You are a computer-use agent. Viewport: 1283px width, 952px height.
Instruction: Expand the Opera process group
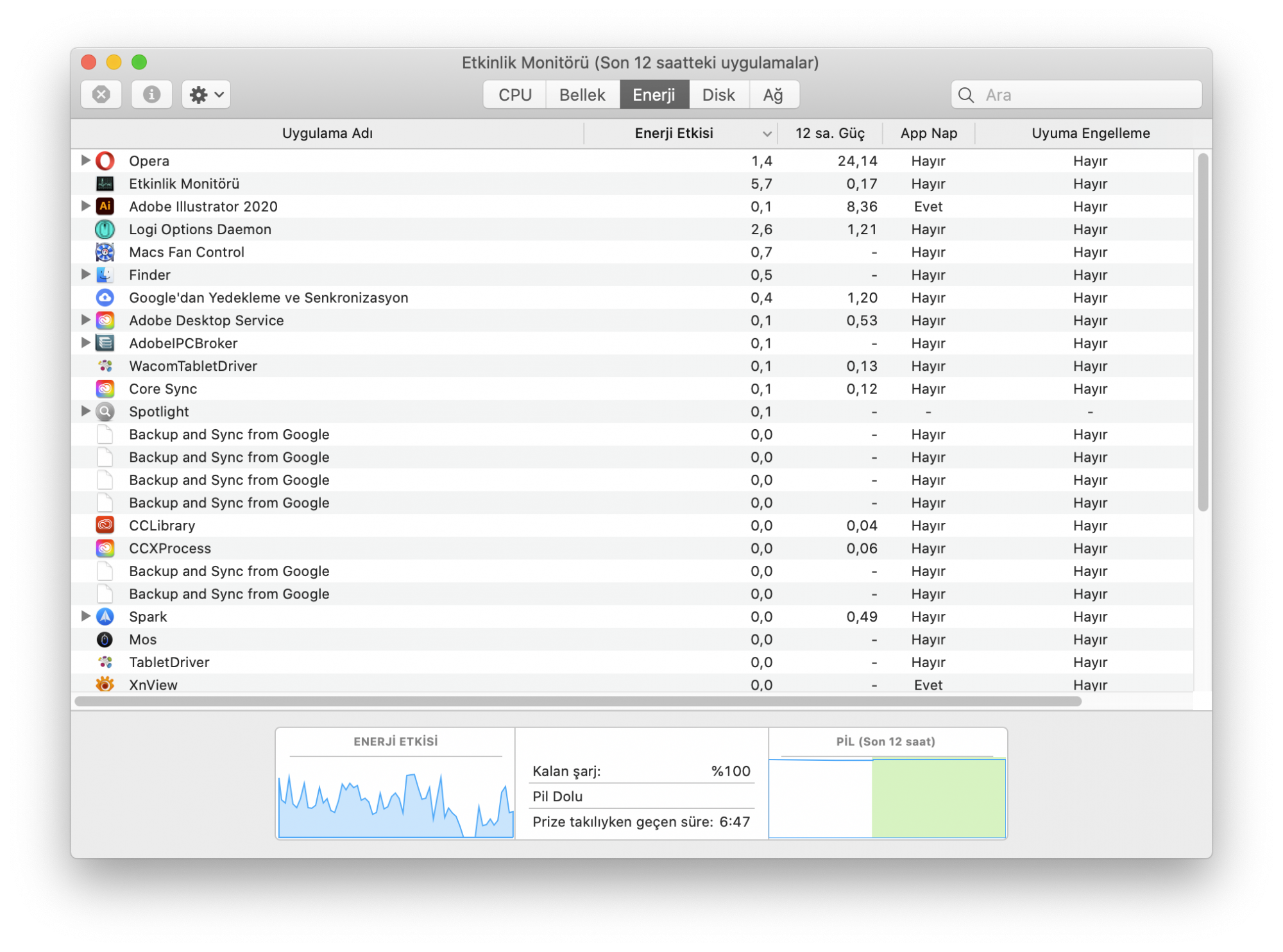point(85,160)
